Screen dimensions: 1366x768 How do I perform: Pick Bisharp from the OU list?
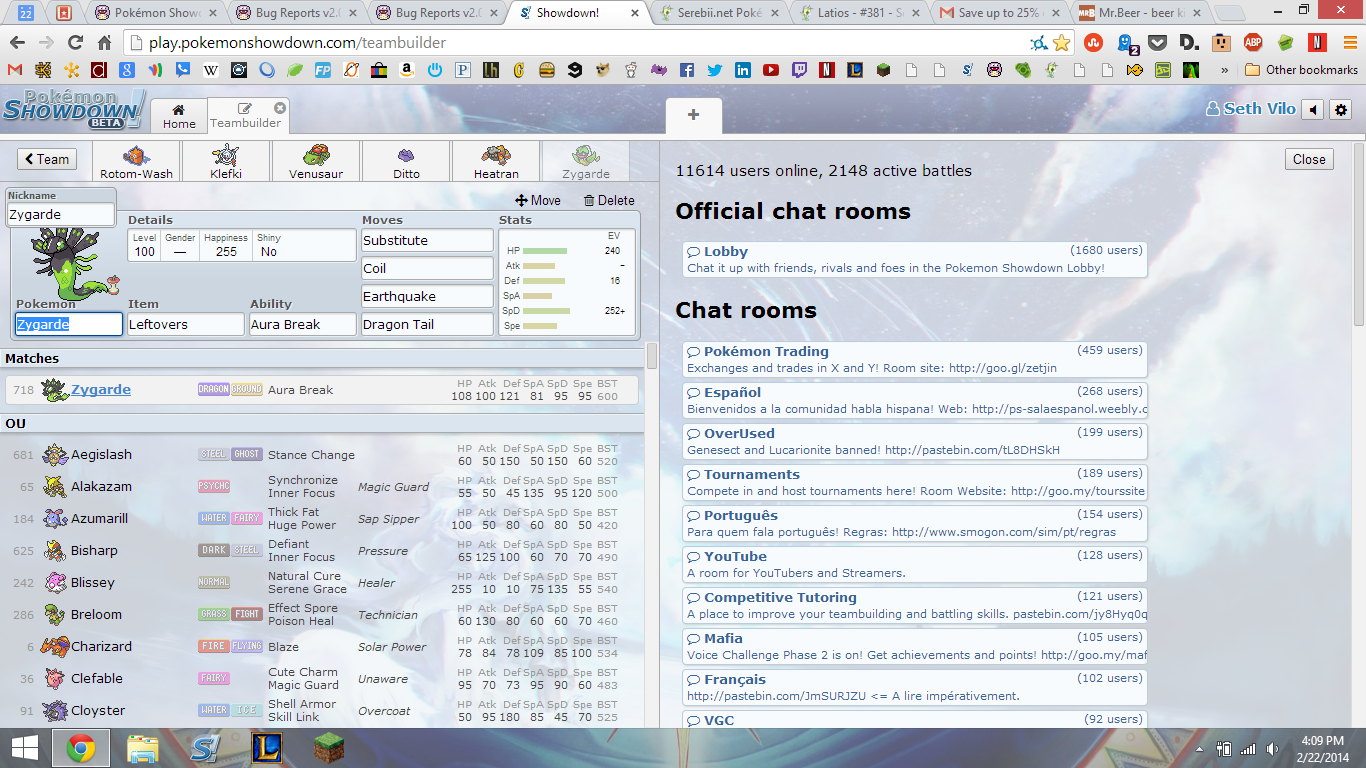322,550
